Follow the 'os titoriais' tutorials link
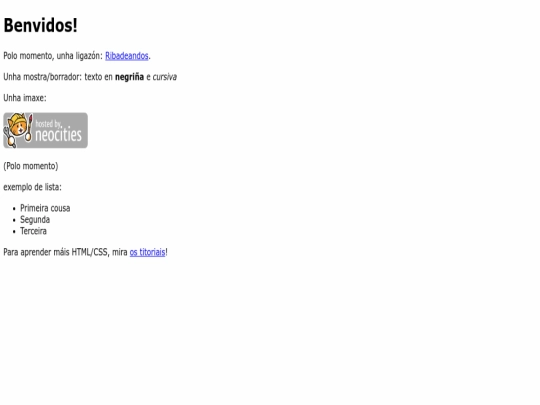This screenshot has height=405, width=540. pyautogui.click(x=147, y=252)
